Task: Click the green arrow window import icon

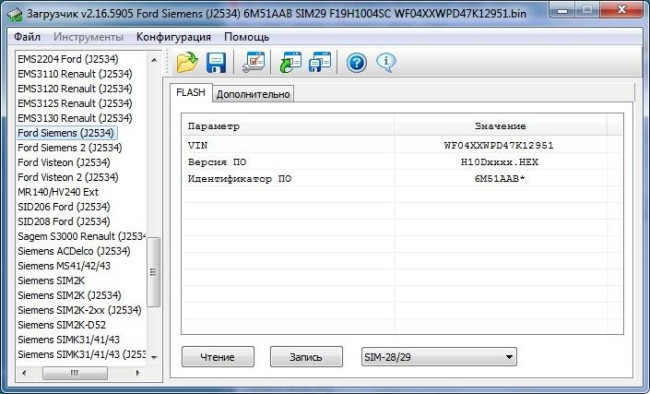Action: [x=290, y=63]
